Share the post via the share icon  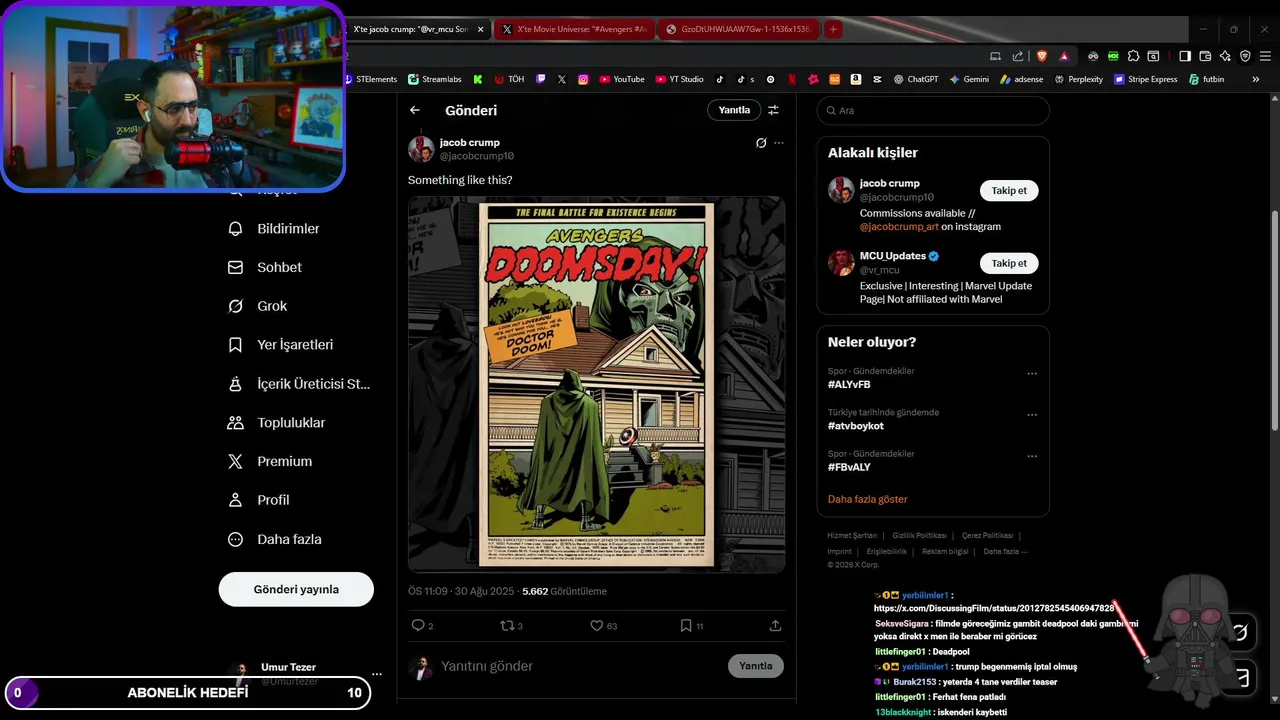(x=775, y=626)
